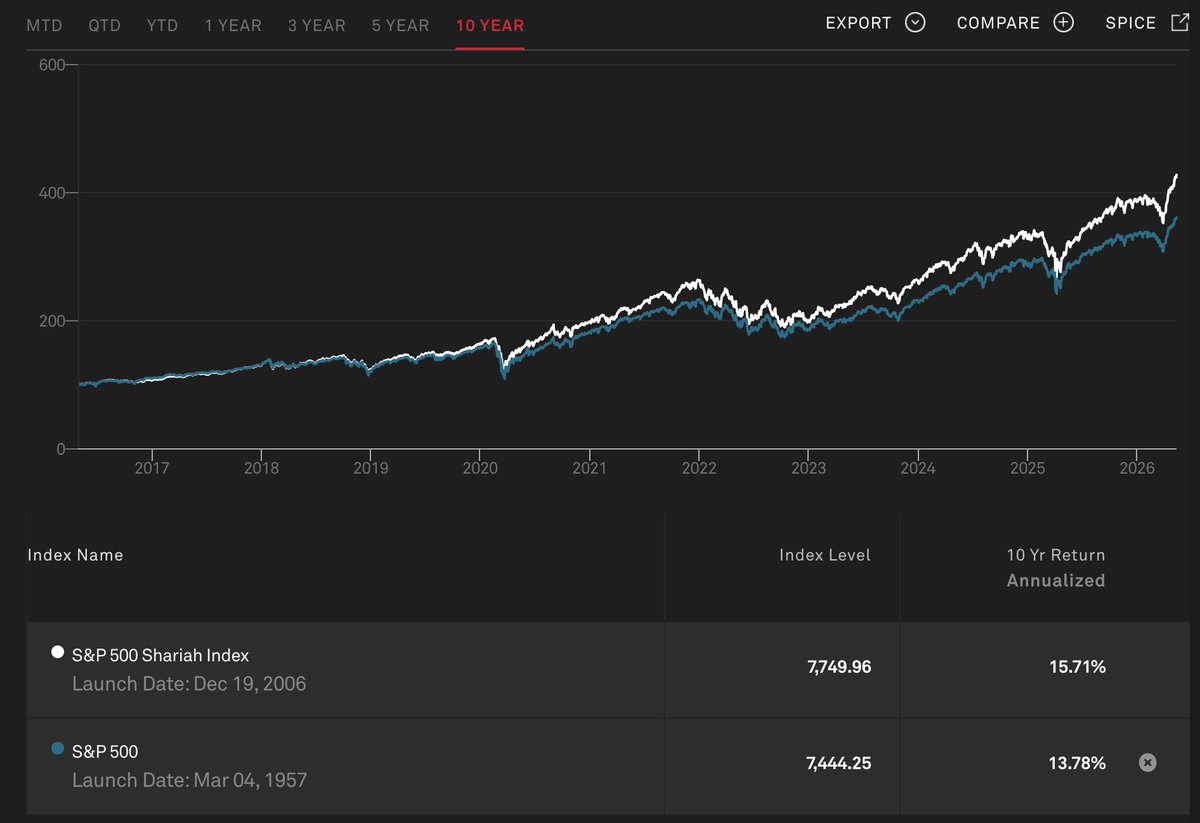
Task: Click the 2025 x-axis year label
Action: [x=1027, y=468]
